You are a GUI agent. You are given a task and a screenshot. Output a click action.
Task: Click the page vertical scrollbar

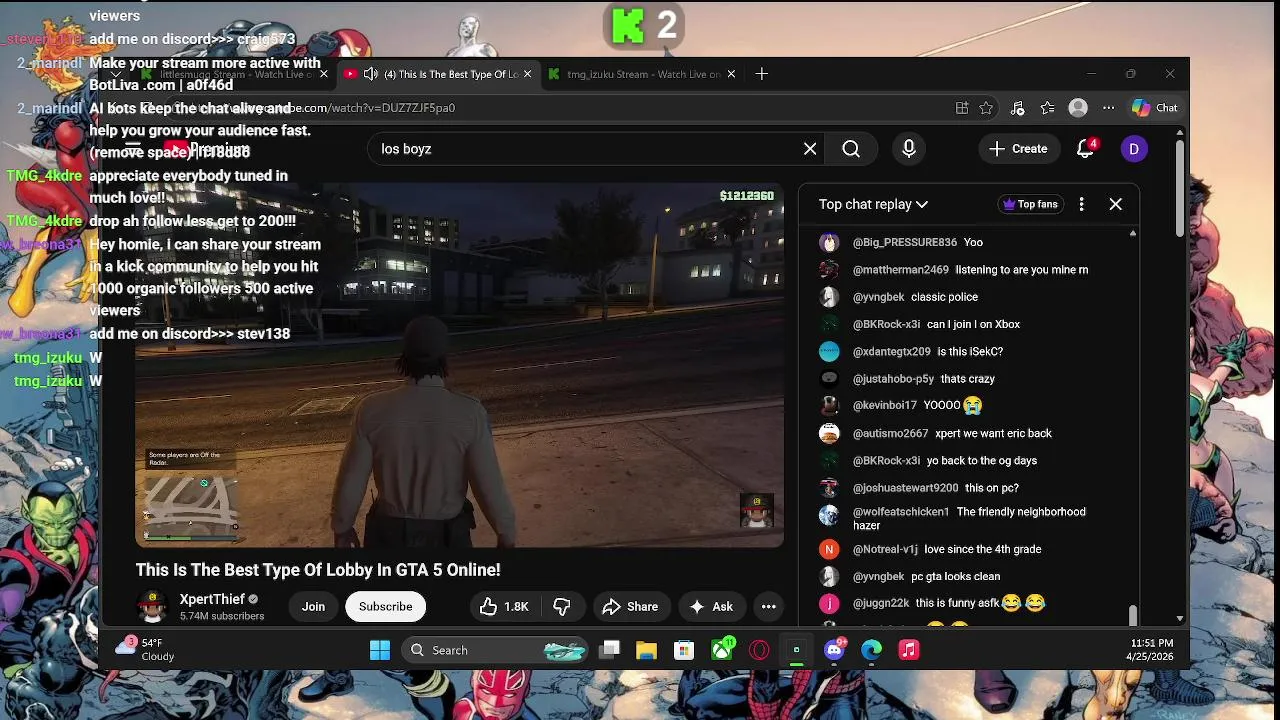coord(1180,188)
